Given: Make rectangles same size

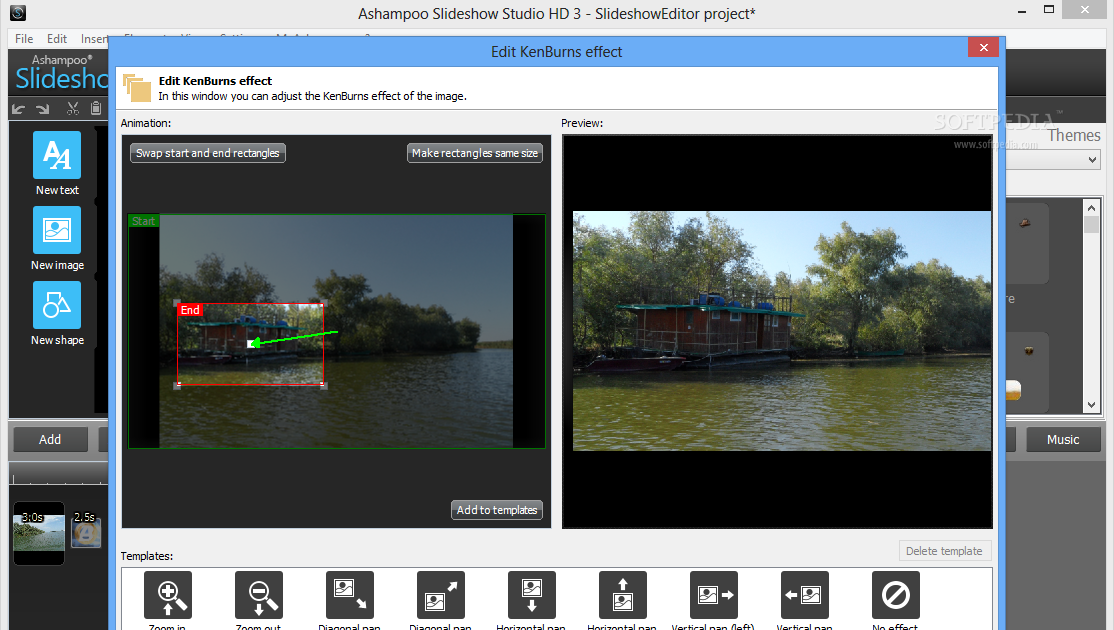Looking at the screenshot, I should coord(475,153).
